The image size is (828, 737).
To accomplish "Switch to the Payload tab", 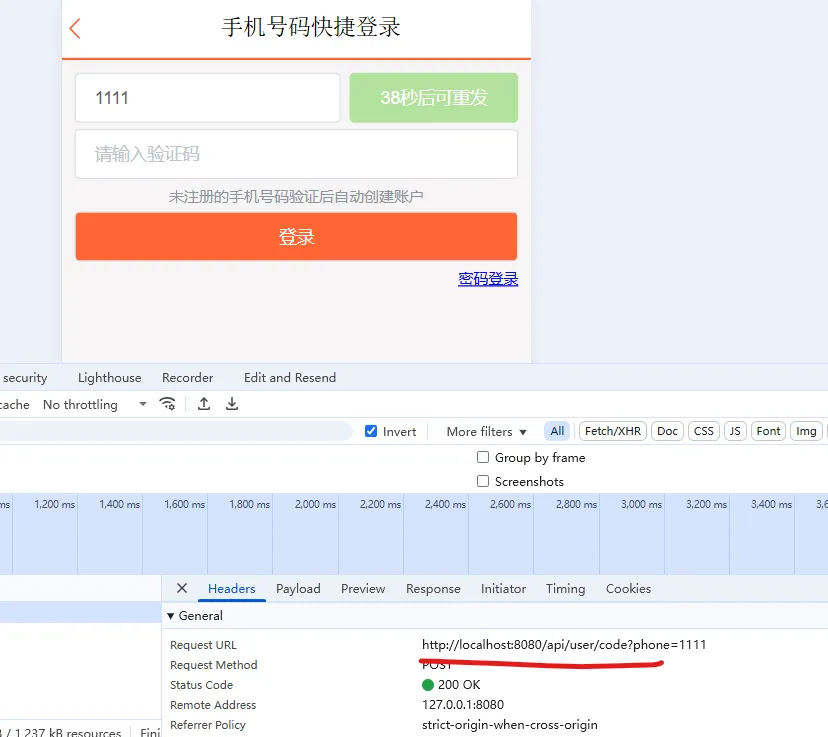I will pos(298,589).
